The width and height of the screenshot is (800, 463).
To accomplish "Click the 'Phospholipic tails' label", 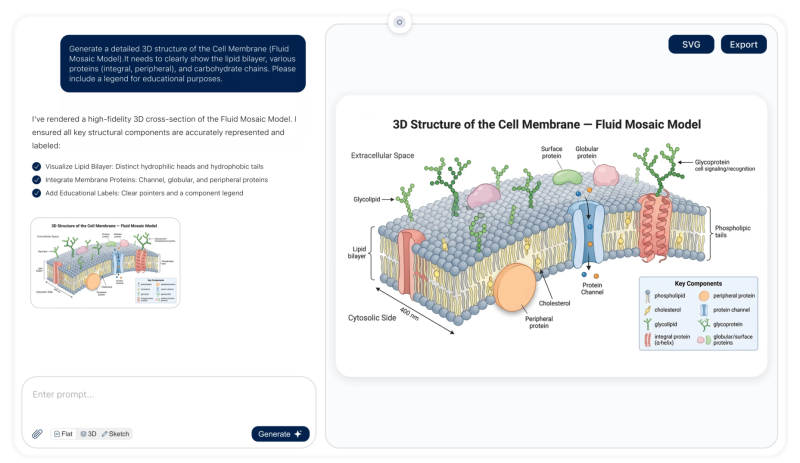I will (732, 231).
